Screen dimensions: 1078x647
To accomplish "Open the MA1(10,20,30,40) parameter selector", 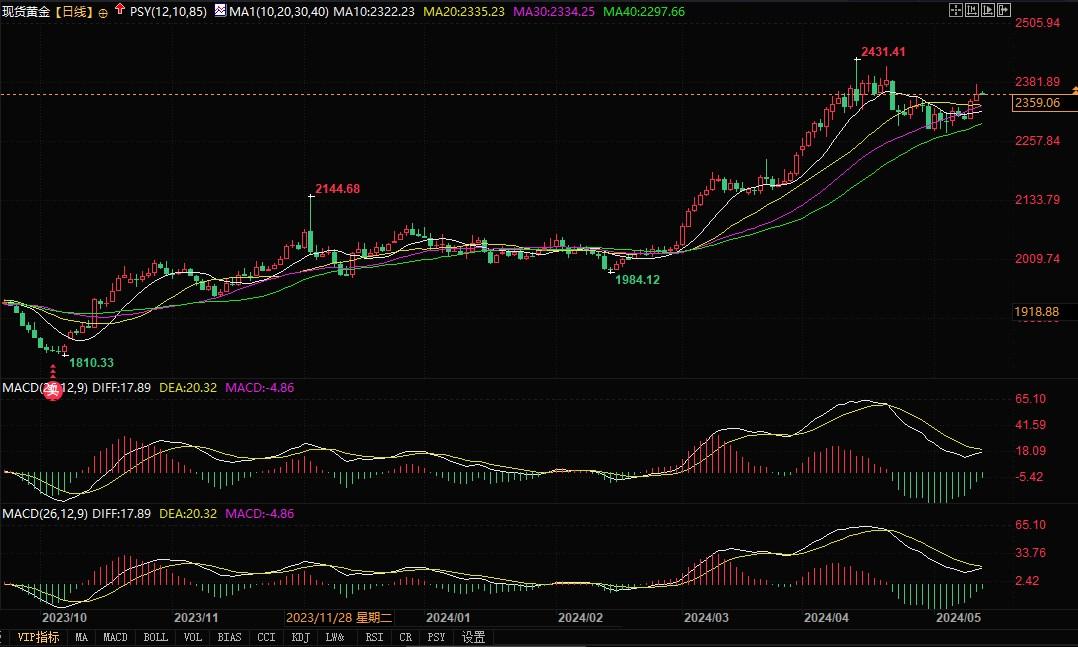I will (278, 9).
